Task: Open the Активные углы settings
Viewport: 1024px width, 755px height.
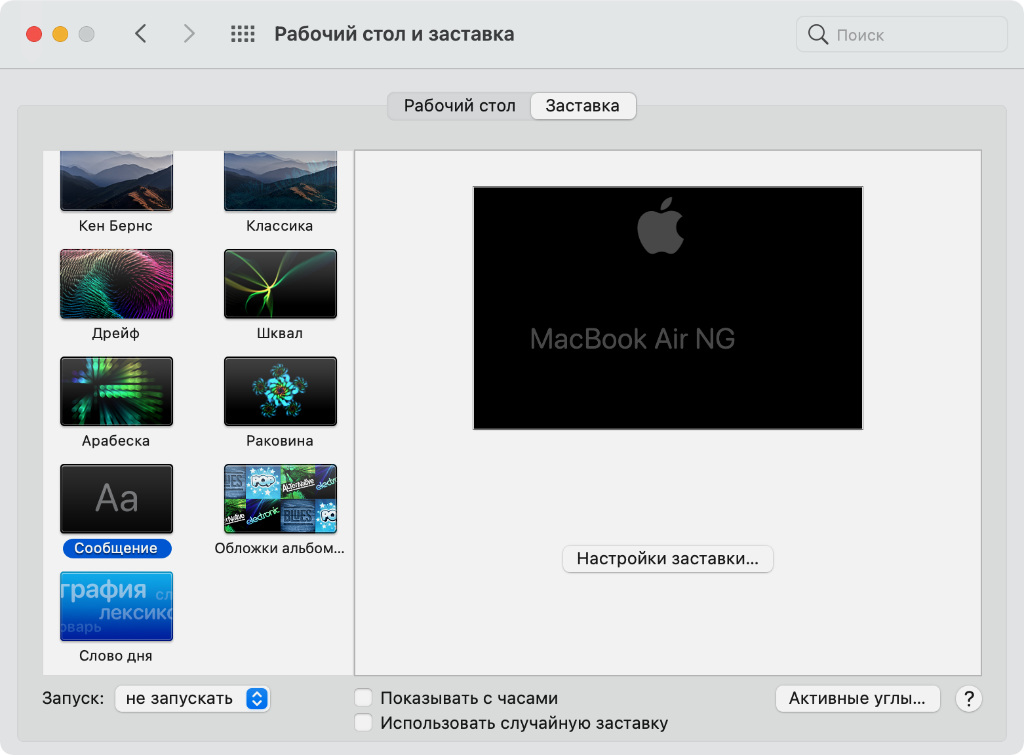Action: point(857,699)
